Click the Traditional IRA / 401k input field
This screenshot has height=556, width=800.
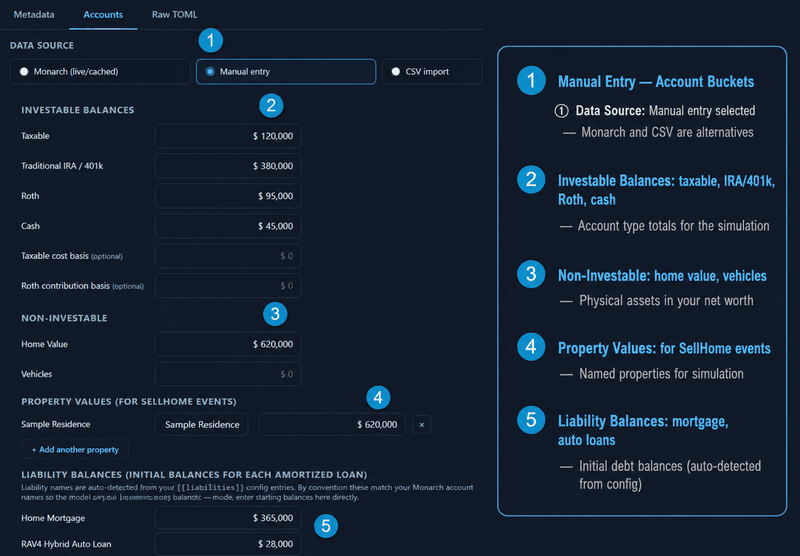[228, 166]
